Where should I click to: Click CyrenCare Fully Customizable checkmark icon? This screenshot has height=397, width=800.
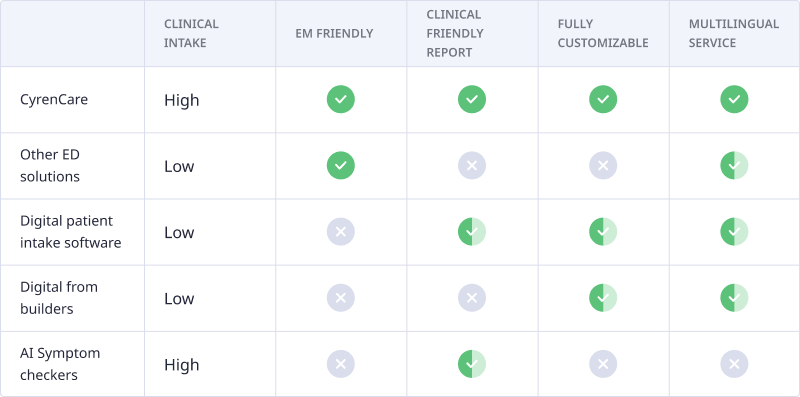click(603, 100)
